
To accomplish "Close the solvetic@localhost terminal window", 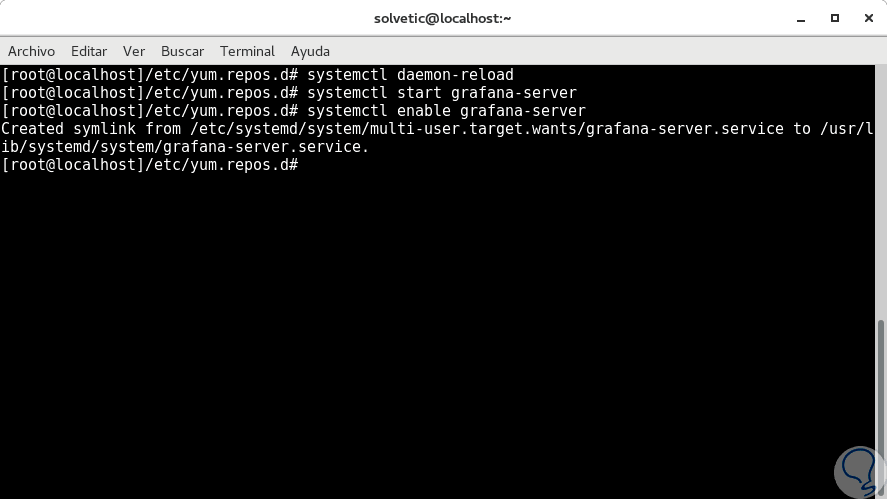I will (863, 18).
